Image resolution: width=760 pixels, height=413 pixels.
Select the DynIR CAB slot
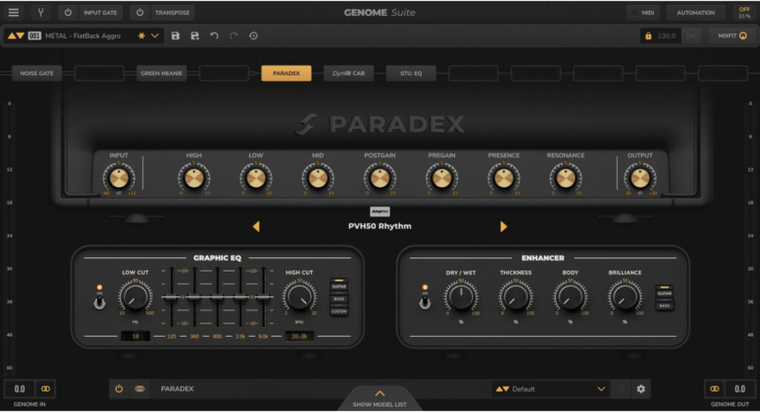click(x=348, y=73)
